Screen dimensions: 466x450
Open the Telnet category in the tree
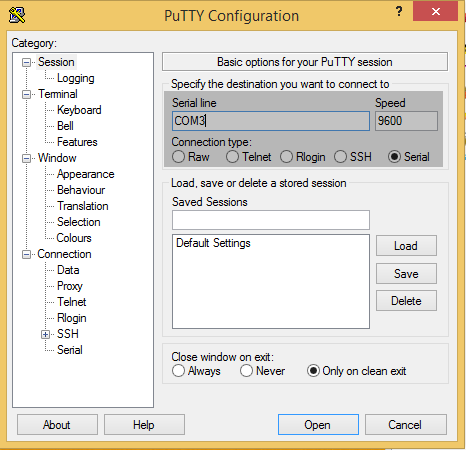click(72, 302)
